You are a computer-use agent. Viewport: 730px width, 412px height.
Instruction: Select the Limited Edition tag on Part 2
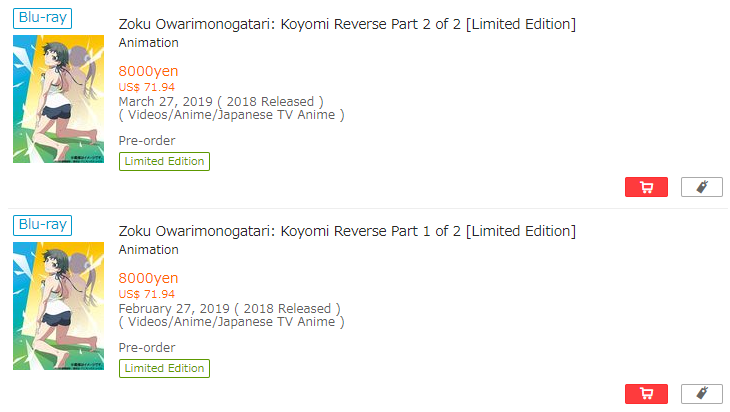(x=164, y=161)
